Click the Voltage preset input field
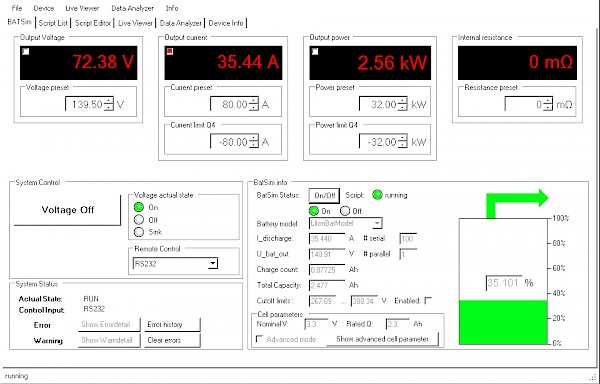This screenshot has height=384, width=600. (x=85, y=104)
